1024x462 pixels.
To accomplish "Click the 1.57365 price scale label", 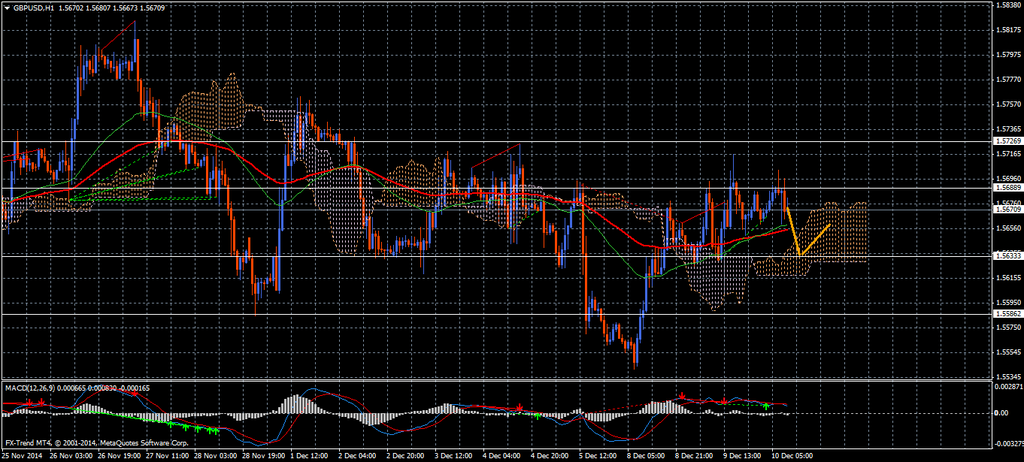I will (x=1008, y=129).
